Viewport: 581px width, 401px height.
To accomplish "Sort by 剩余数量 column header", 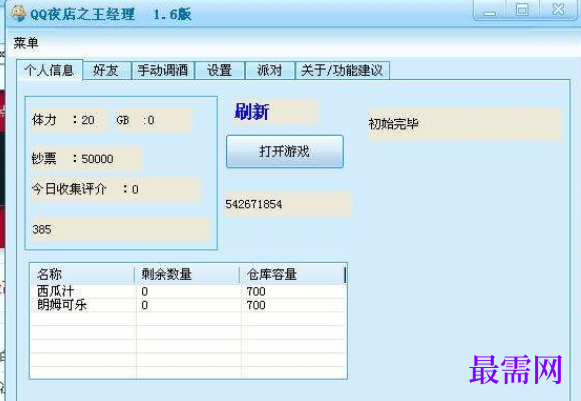I will click(187, 274).
